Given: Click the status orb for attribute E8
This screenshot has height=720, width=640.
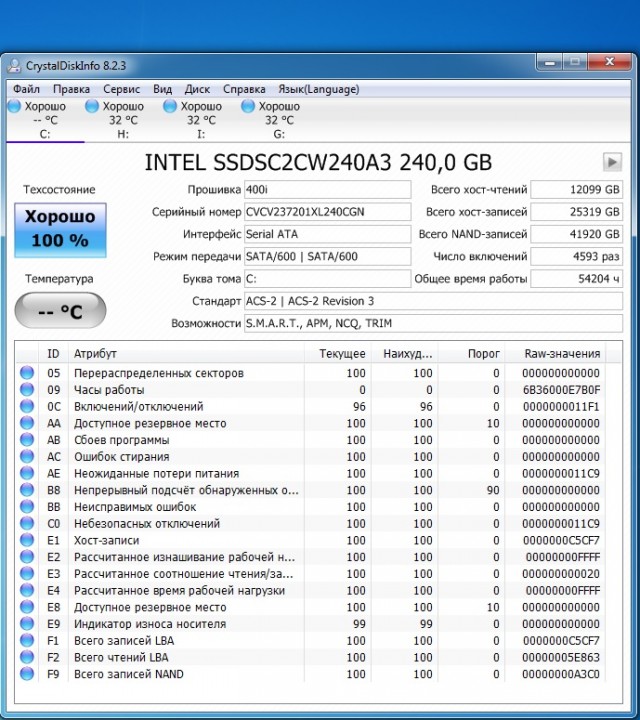Looking at the screenshot, I should pyautogui.click(x=27, y=607).
